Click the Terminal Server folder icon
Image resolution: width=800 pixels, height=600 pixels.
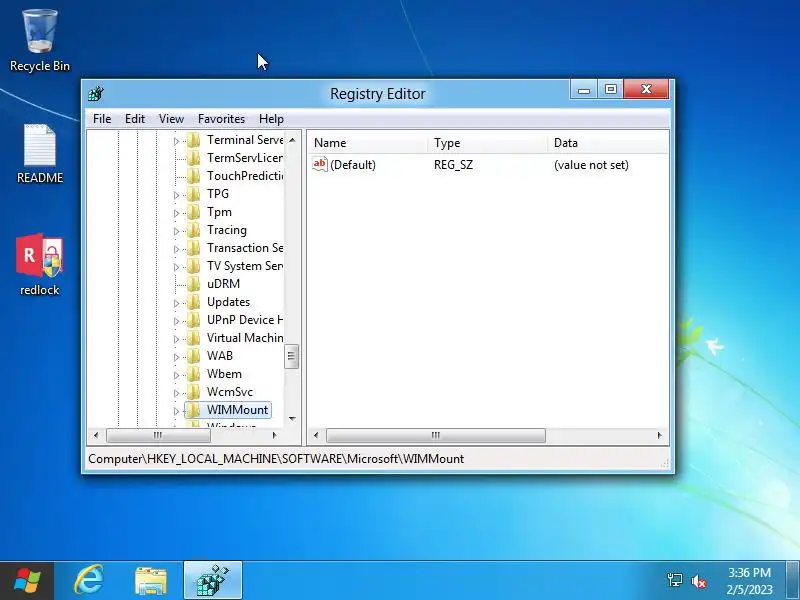tap(193, 140)
